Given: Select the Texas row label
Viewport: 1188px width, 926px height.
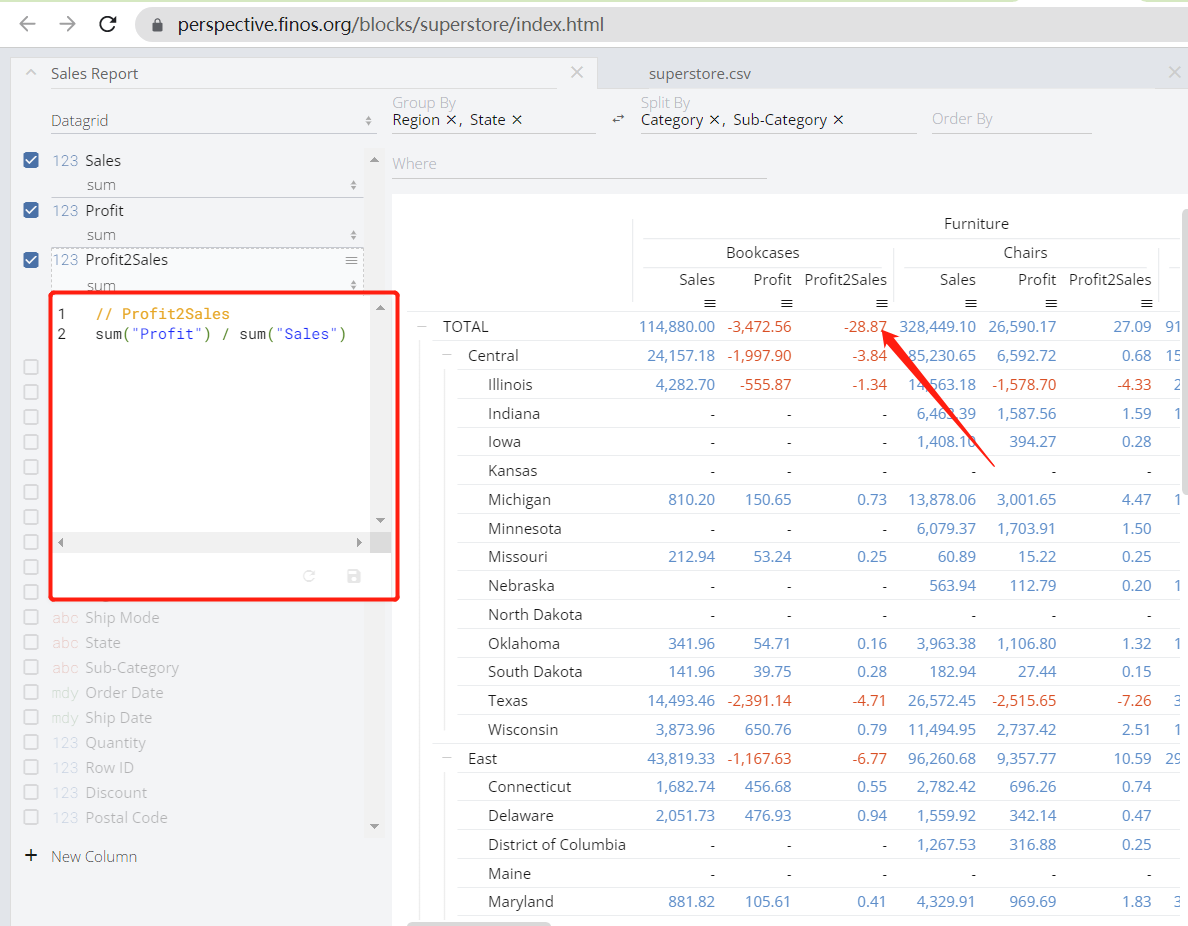Looking at the screenshot, I should point(508,700).
